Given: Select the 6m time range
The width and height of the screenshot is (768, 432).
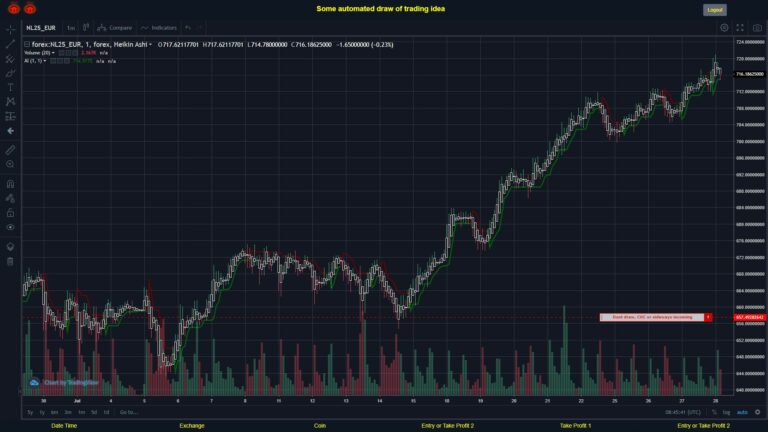Looking at the screenshot, I should pyautogui.click(x=54, y=412).
